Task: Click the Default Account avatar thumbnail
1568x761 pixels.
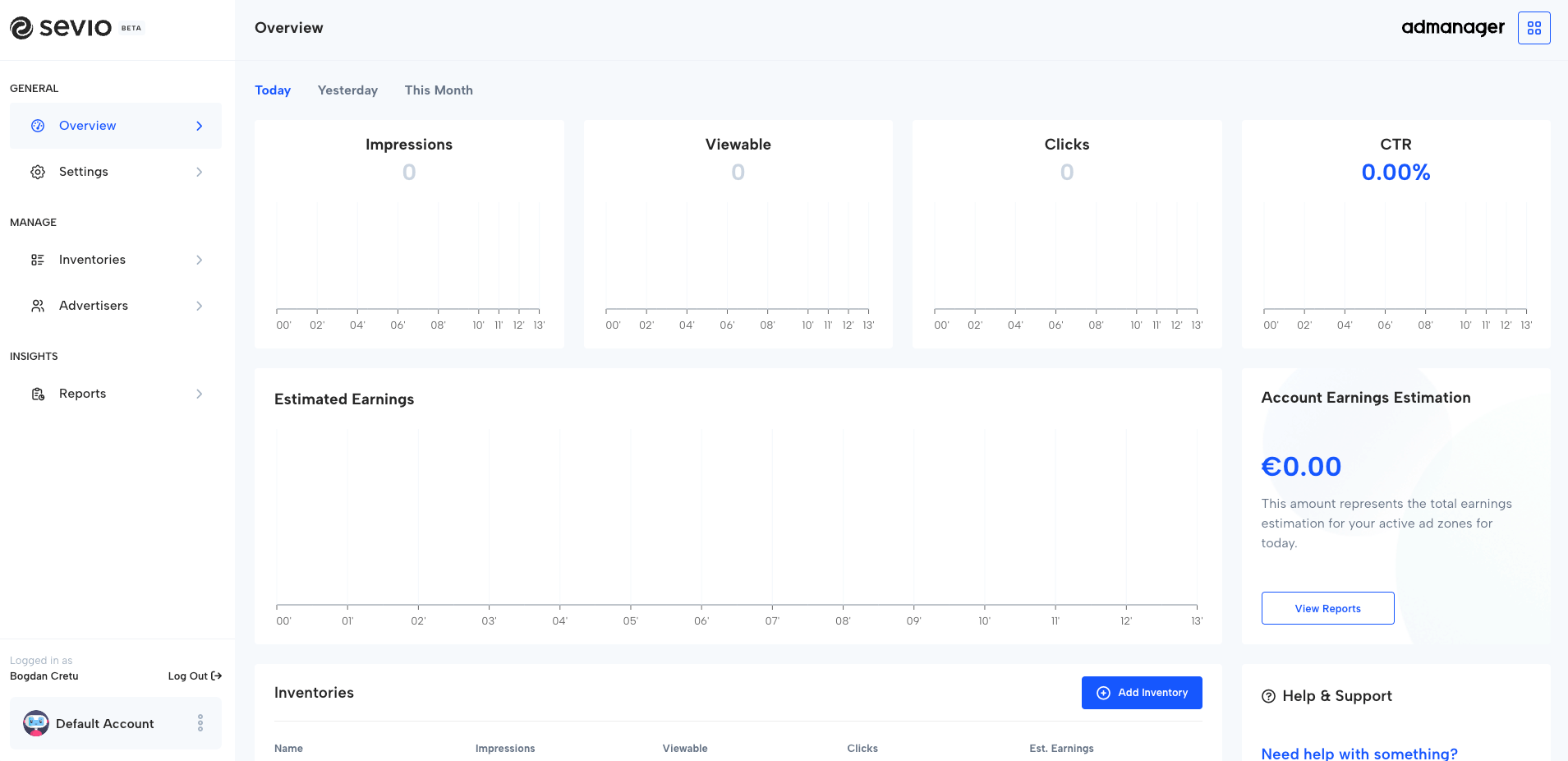Action: pos(34,723)
